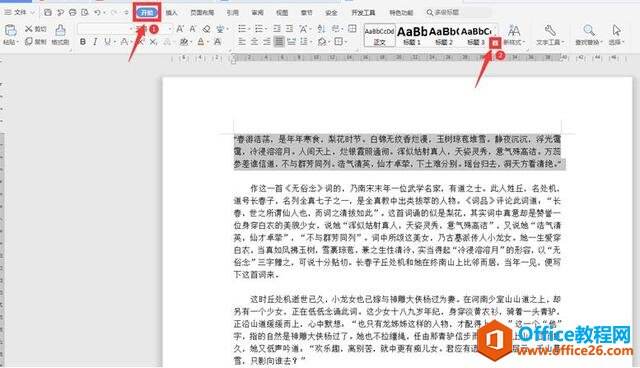Image resolution: width=640 pixels, height=368 pixels.
Task: Expand the styles gallery dropdown
Action: click(x=495, y=42)
